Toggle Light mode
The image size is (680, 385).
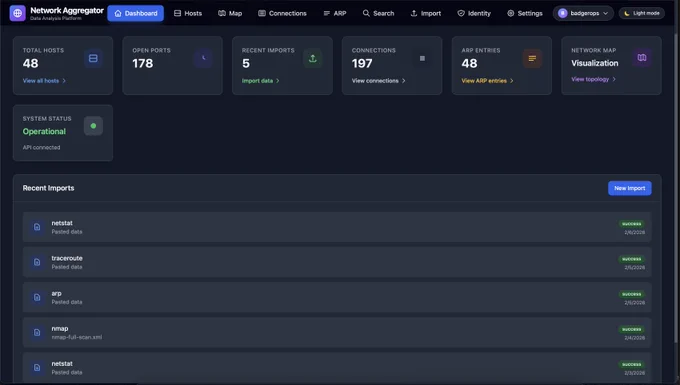point(642,13)
